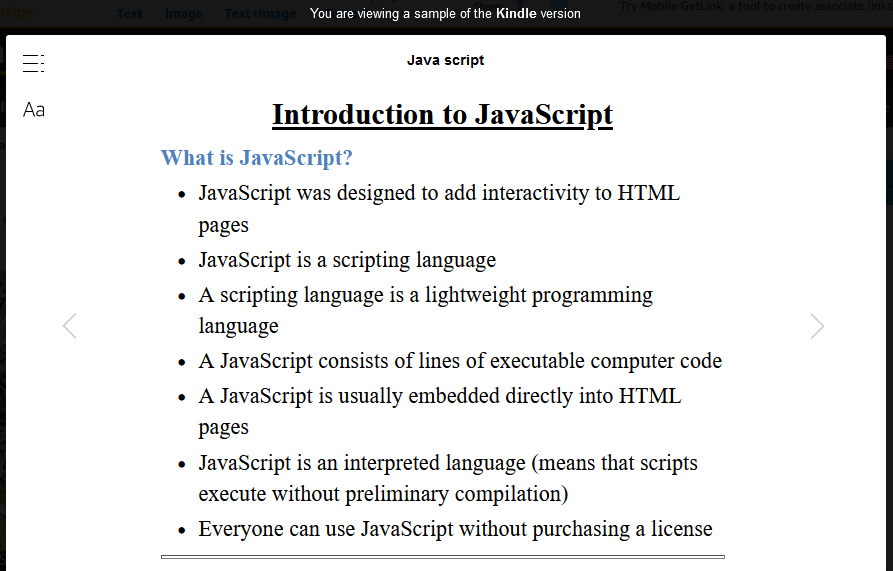Screen dimensions: 893x571
Task: Go to the previous page arrow
Action: click(x=69, y=326)
